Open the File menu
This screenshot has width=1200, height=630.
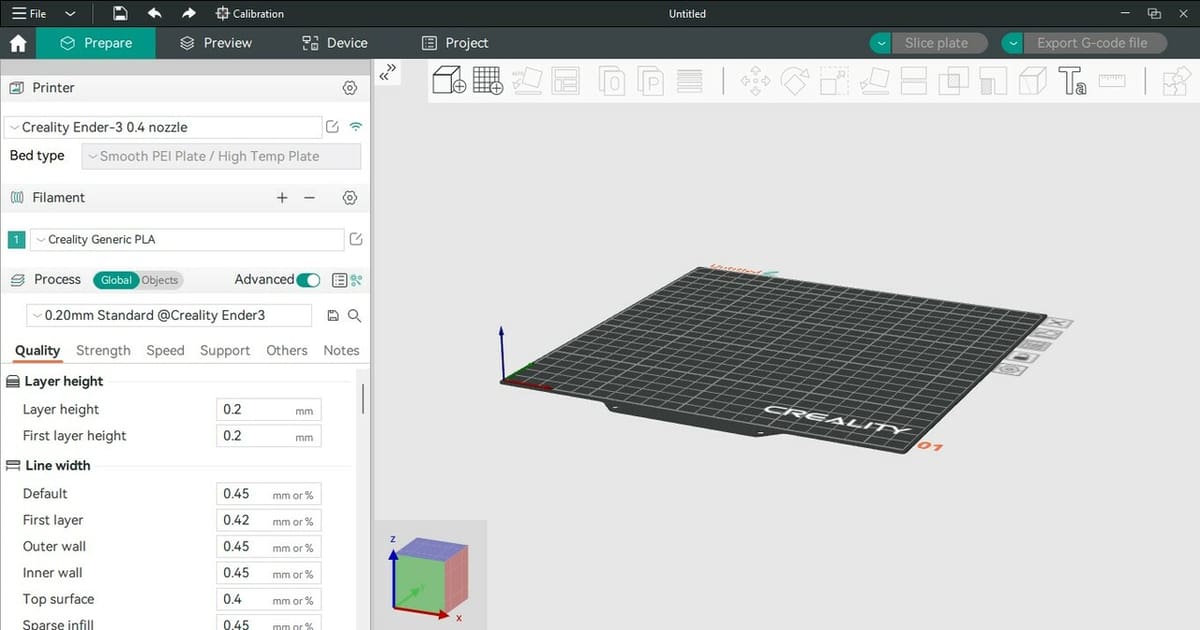point(29,14)
